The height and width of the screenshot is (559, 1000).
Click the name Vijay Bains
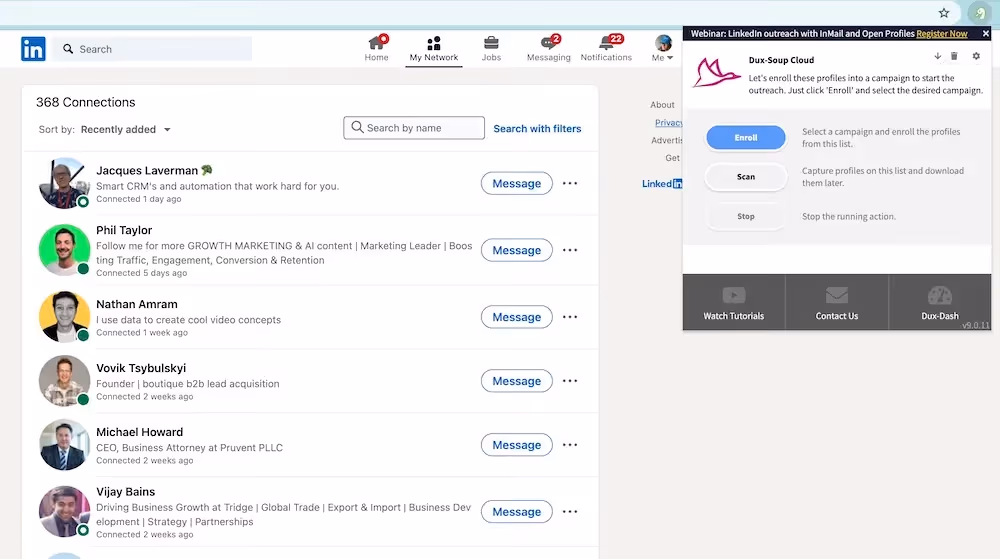coord(125,492)
